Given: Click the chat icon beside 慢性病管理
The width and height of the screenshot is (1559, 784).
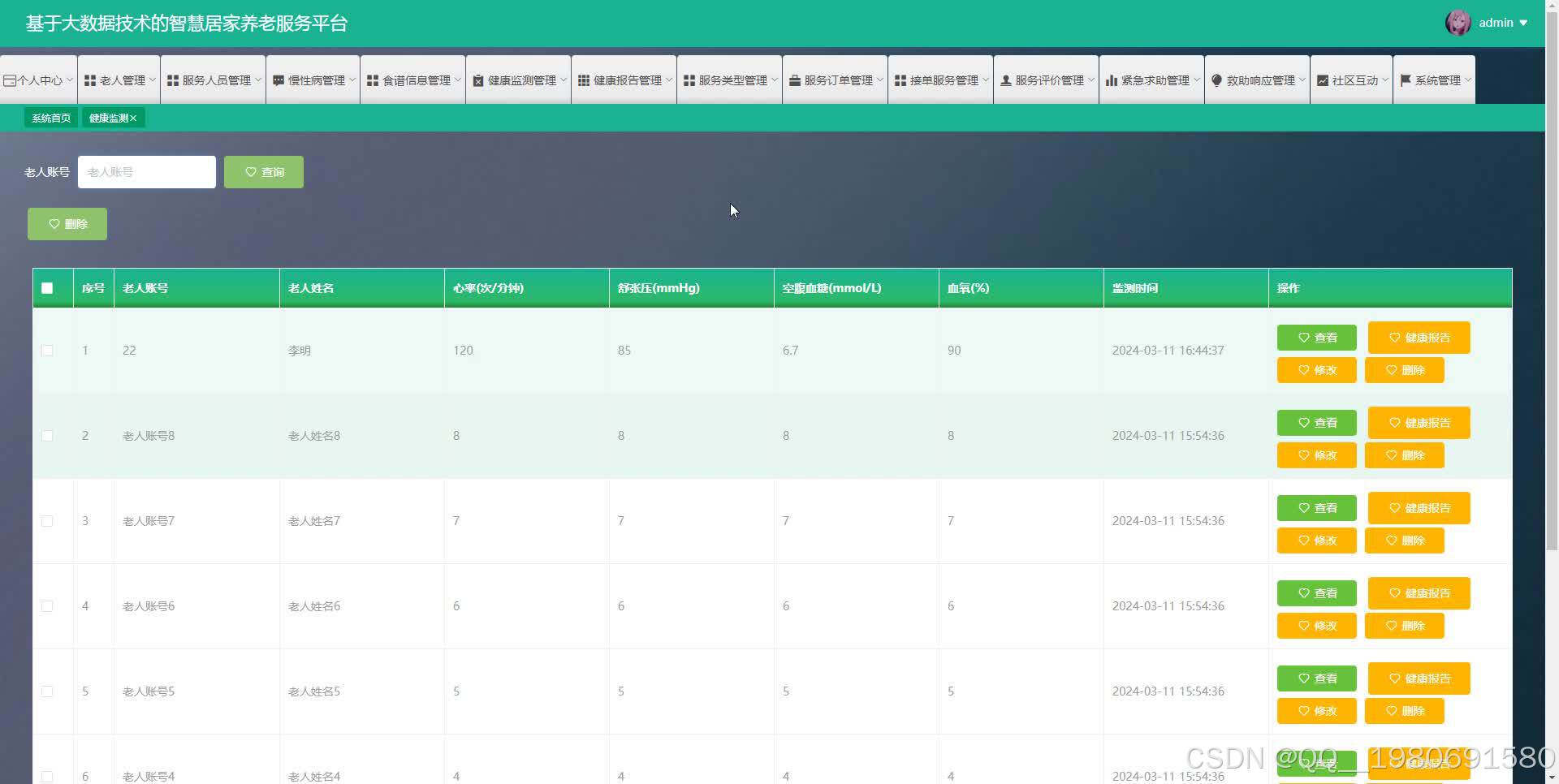Looking at the screenshot, I should click(x=279, y=80).
